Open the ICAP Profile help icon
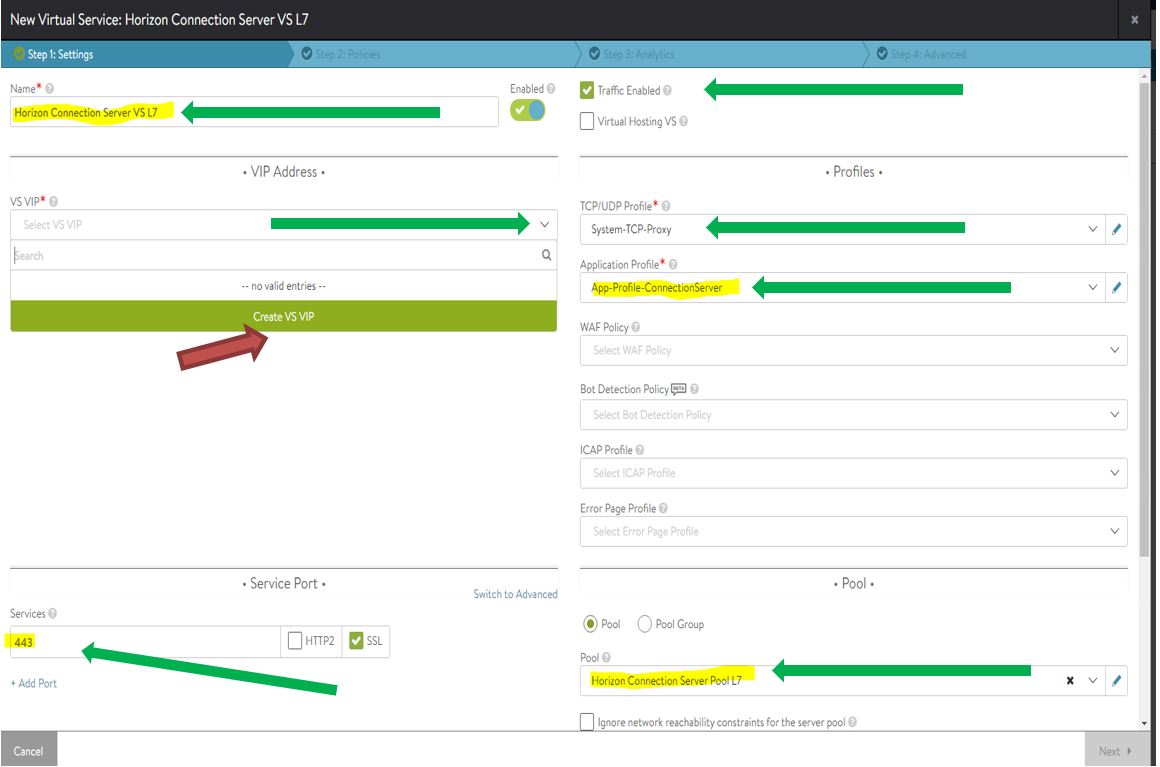 point(640,450)
